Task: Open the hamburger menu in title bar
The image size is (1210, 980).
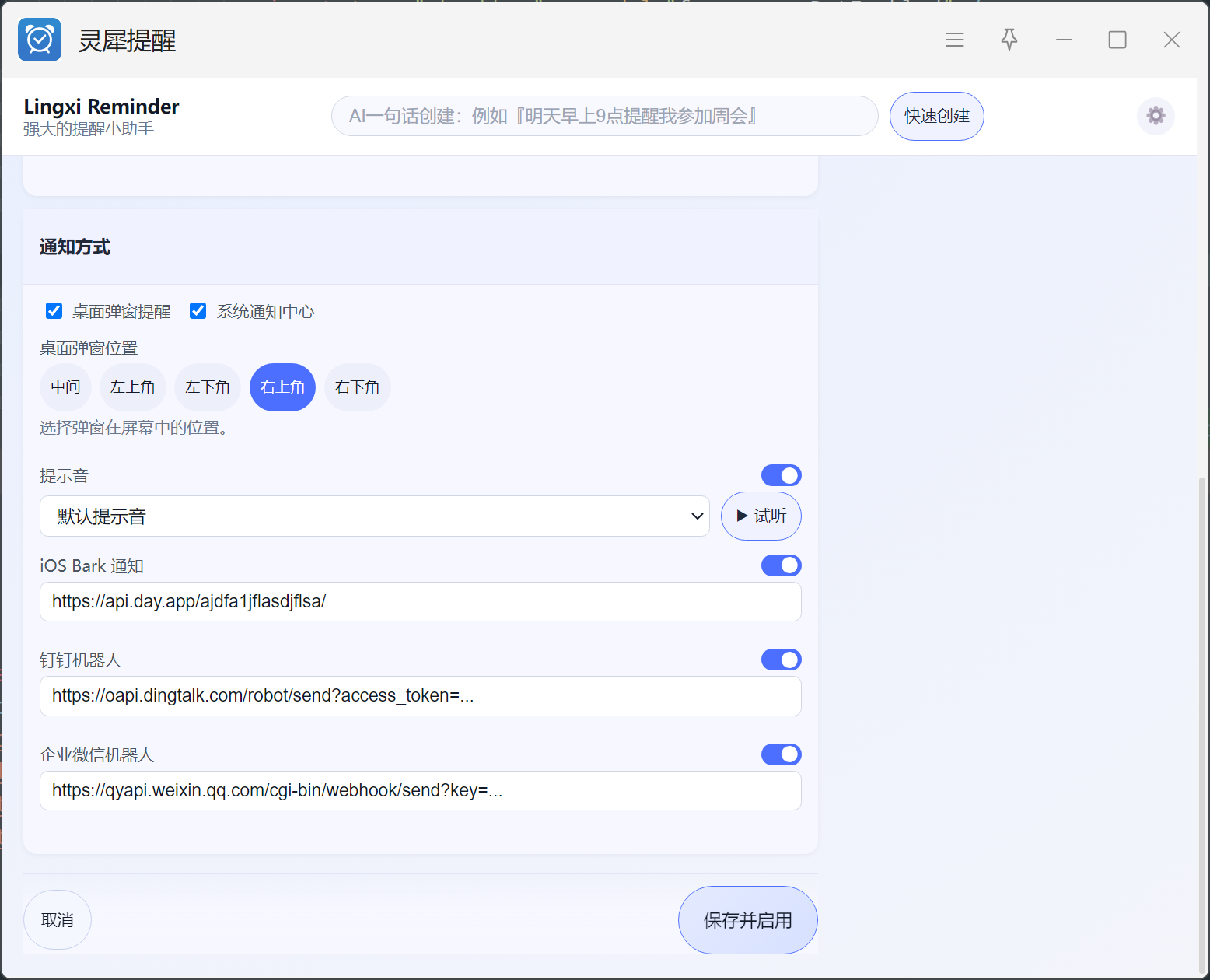Action: click(954, 40)
